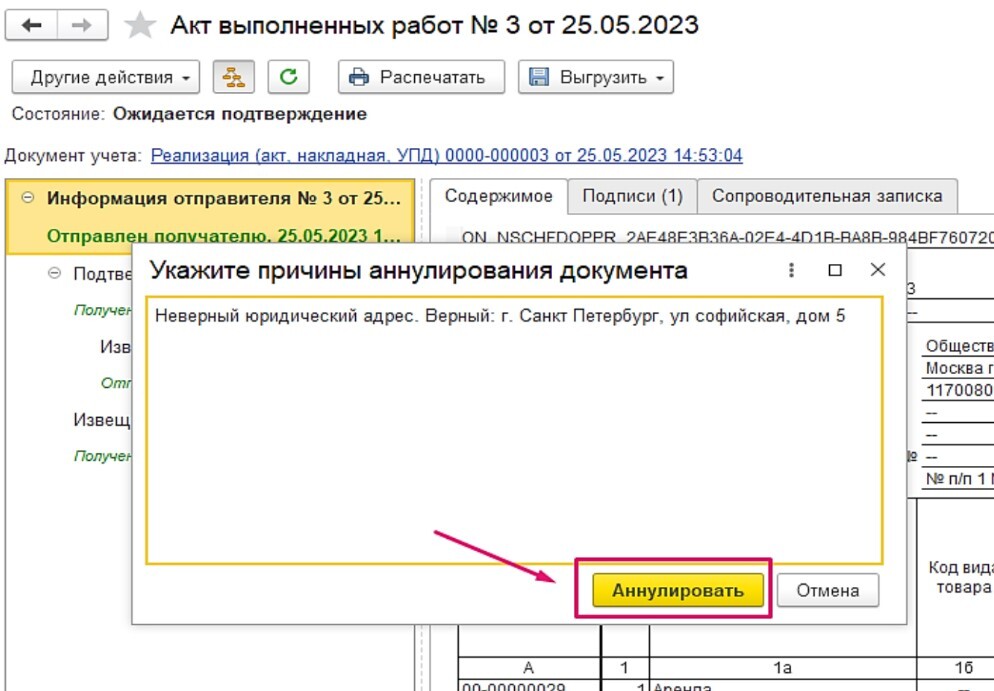This screenshot has height=691, width=994.
Task: Click the yellow Аннулировать button
Action: (677, 590)
